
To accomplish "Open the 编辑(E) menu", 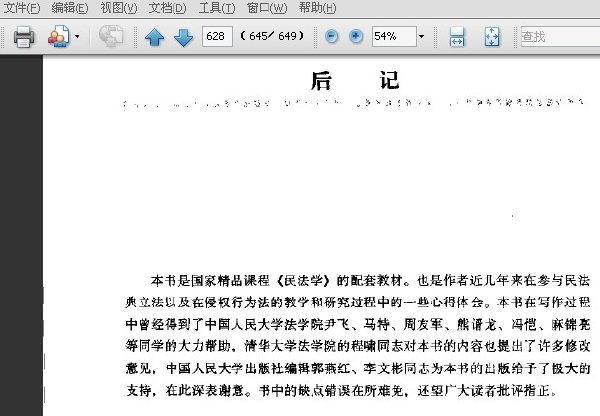I will click(70, 8).
